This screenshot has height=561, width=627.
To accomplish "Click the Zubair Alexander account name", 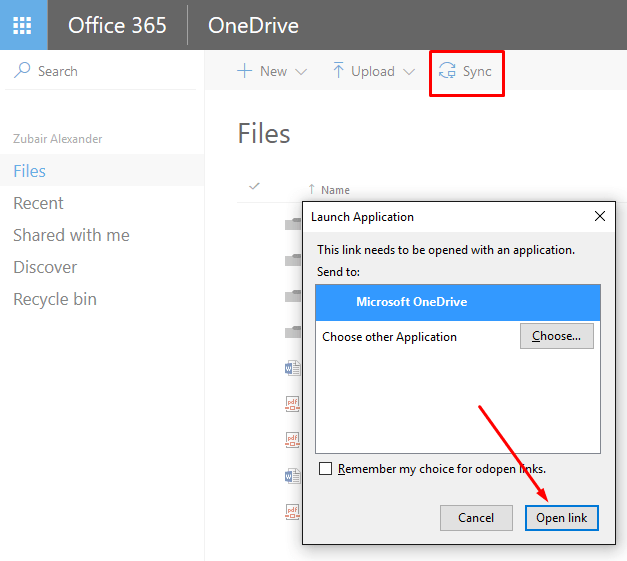I will (58, 139).
